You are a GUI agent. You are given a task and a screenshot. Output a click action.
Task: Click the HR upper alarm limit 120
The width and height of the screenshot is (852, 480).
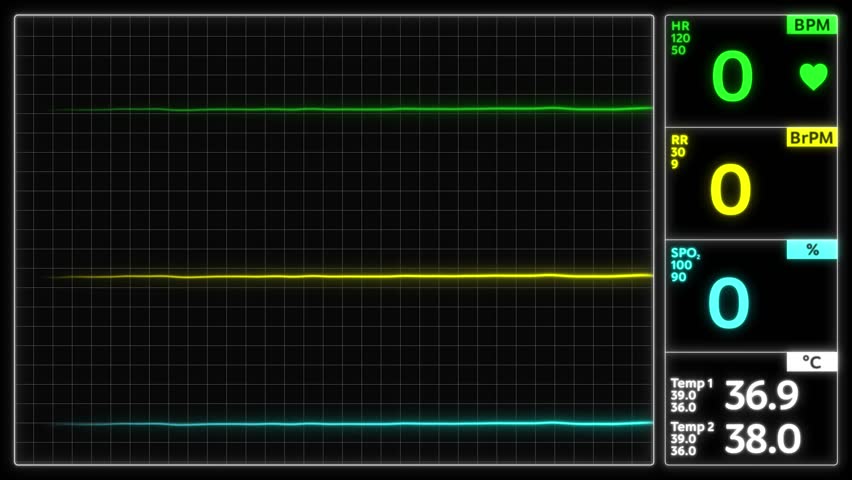point(680,39)
